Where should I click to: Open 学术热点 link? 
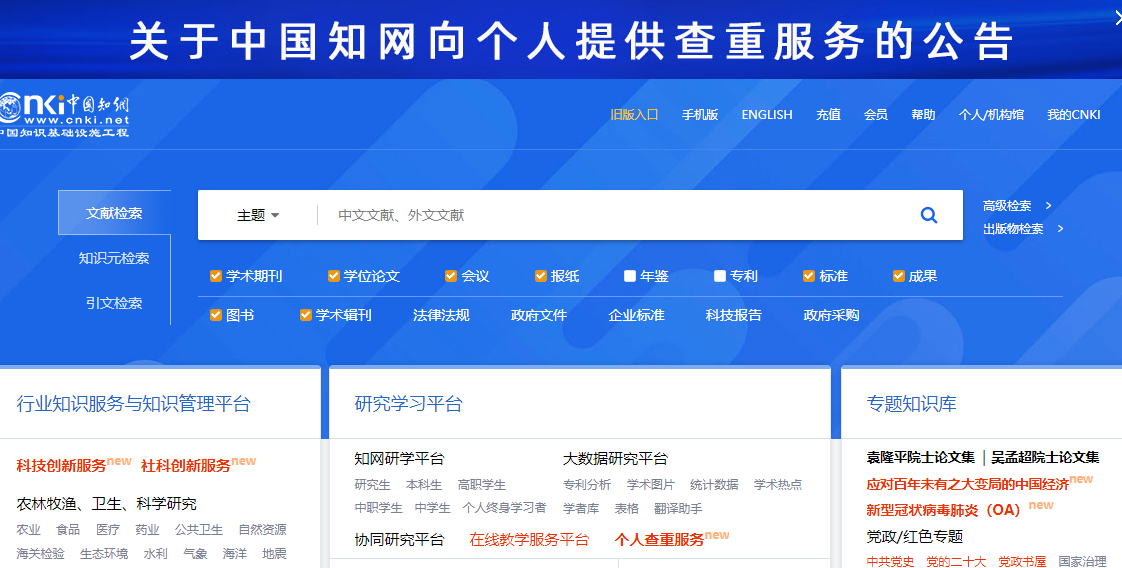click(778, 485)
